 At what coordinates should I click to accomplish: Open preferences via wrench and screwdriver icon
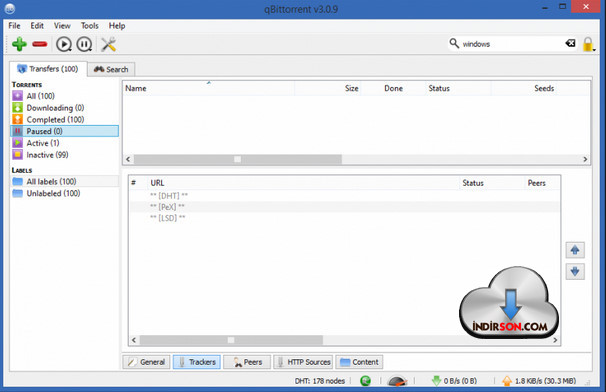109,44
